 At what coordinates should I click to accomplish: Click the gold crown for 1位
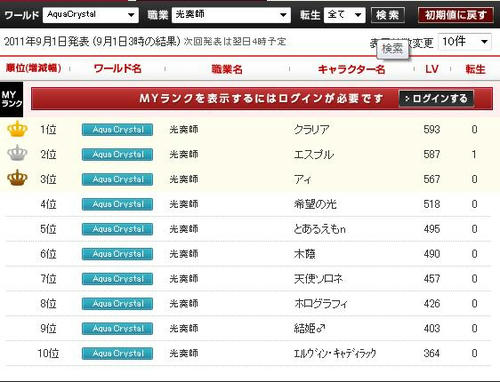coord(17,129)
